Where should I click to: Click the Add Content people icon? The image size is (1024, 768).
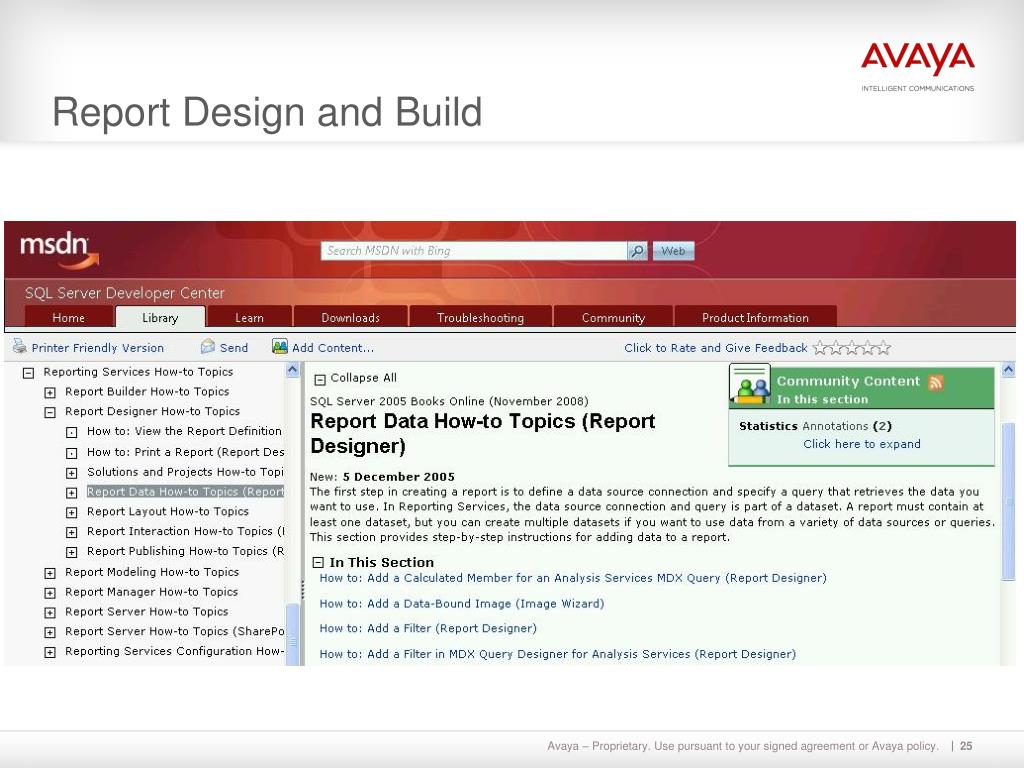tap(280, 346)
